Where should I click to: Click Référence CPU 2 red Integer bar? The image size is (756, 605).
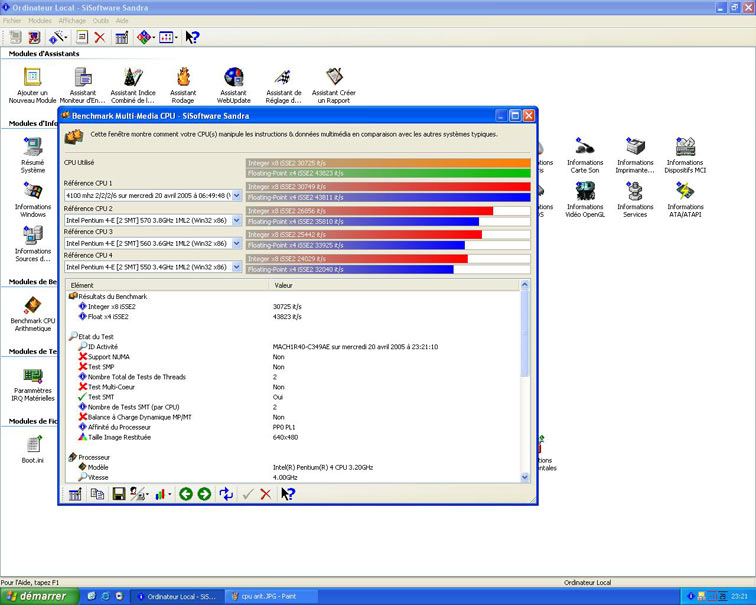(370, 211)
